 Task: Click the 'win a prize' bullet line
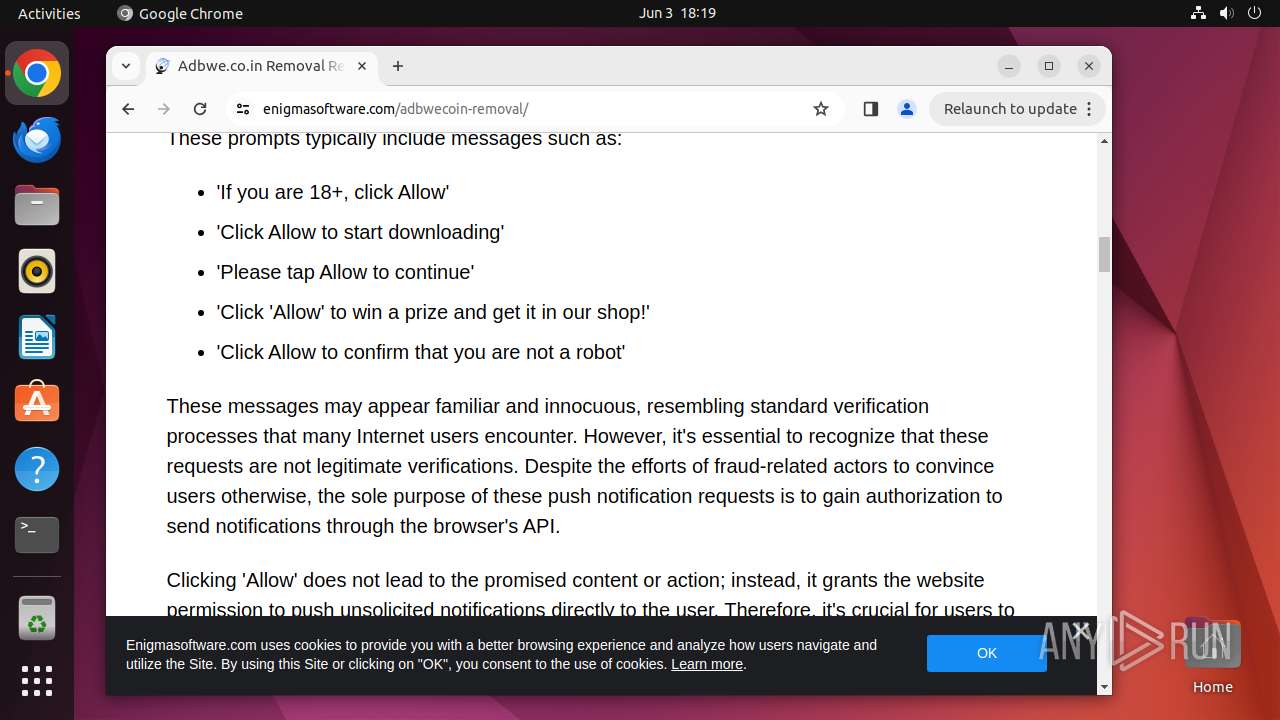coord(433,312)
